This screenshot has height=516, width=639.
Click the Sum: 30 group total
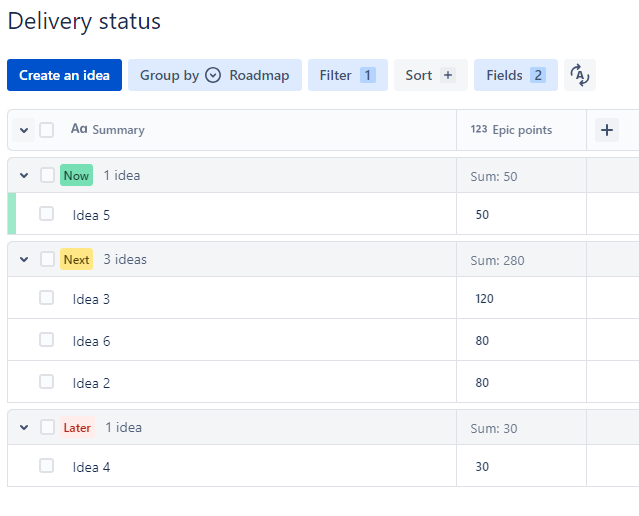(x=494, y=428)
